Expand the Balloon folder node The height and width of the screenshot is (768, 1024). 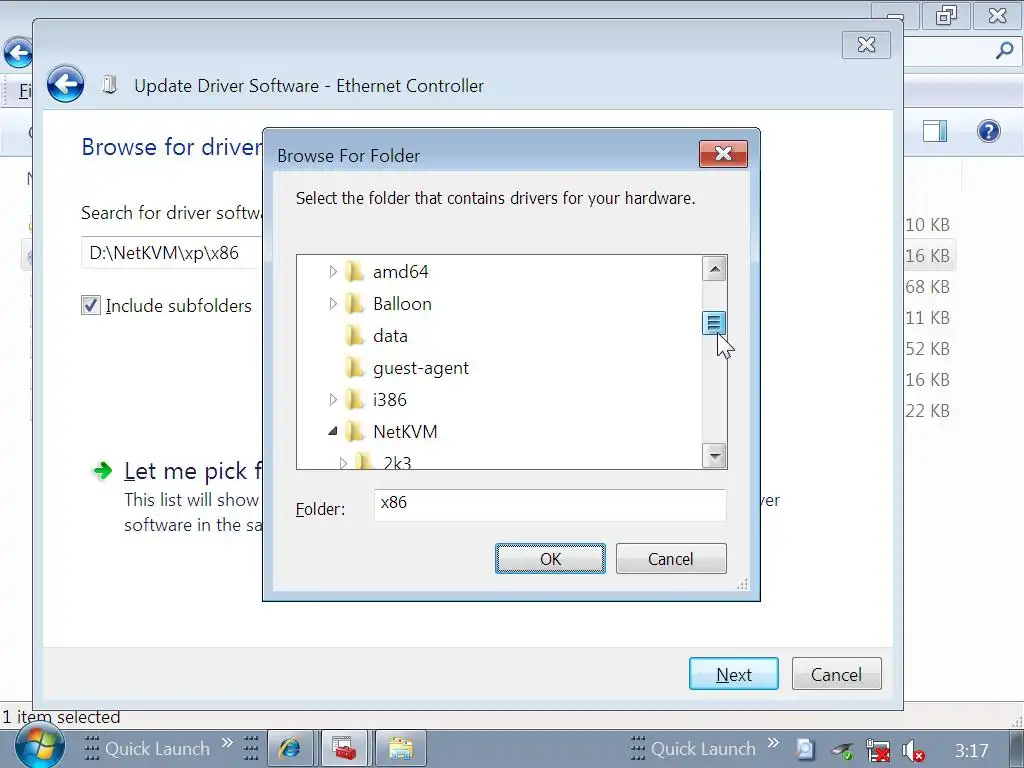click(x=333, y=304)
